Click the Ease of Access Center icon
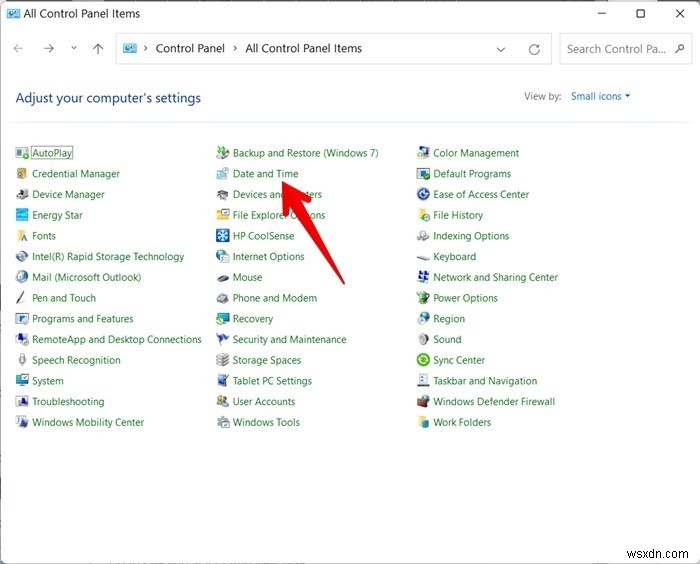700x564 pixels. coord(423,194)
